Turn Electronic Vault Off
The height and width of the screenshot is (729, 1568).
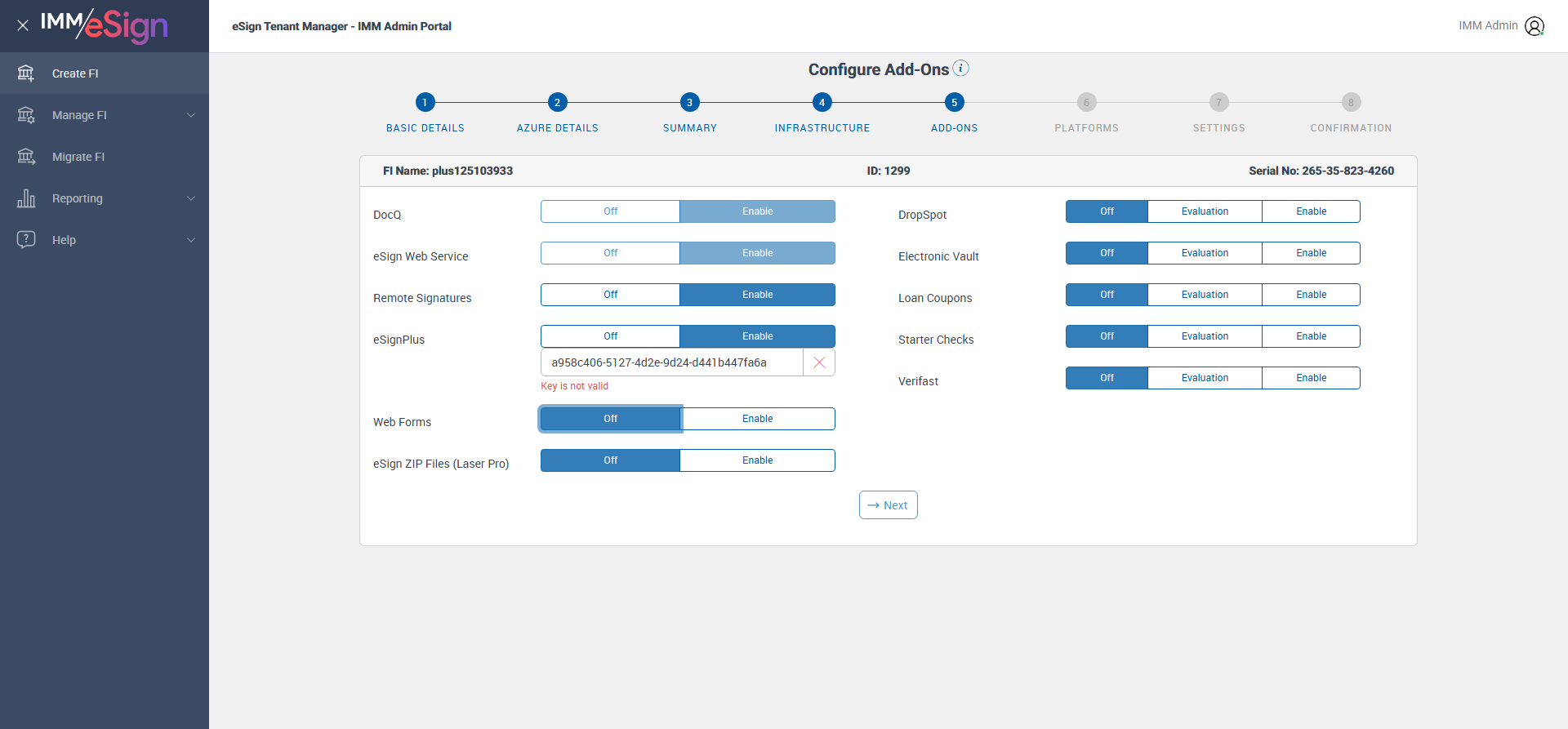(1107, 253)
